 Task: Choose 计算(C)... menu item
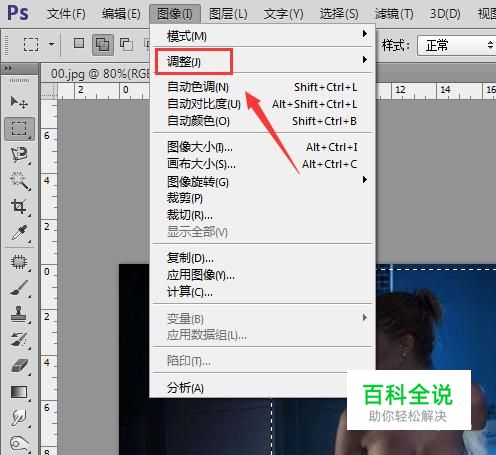pos(263,292)
